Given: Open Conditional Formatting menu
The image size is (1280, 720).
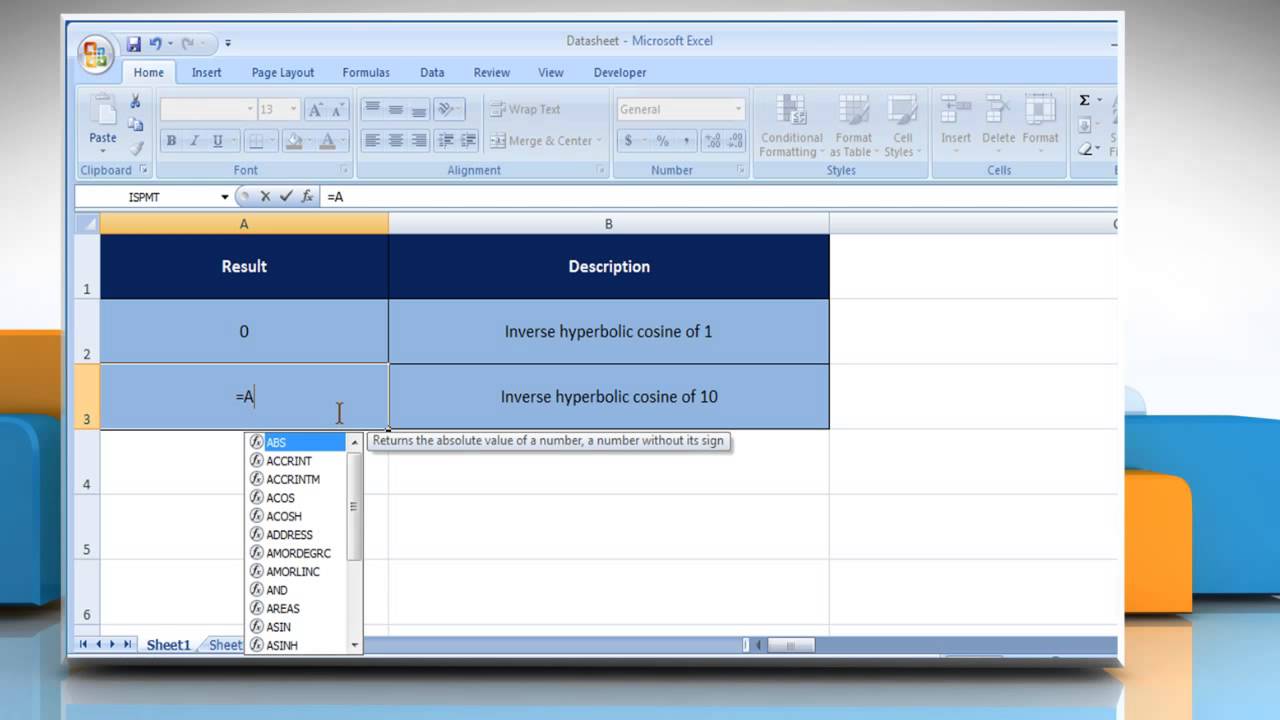Looking at the screenshot, I should [x=791, y=126].
